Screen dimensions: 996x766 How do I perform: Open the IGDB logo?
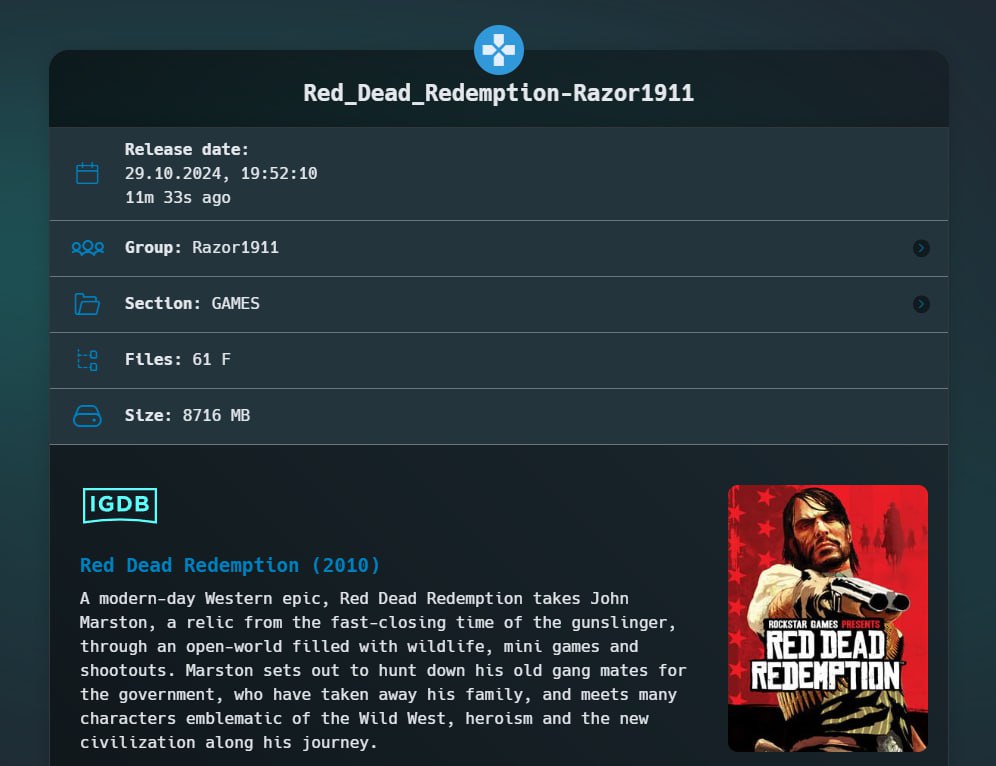click(x=120, y=506)
